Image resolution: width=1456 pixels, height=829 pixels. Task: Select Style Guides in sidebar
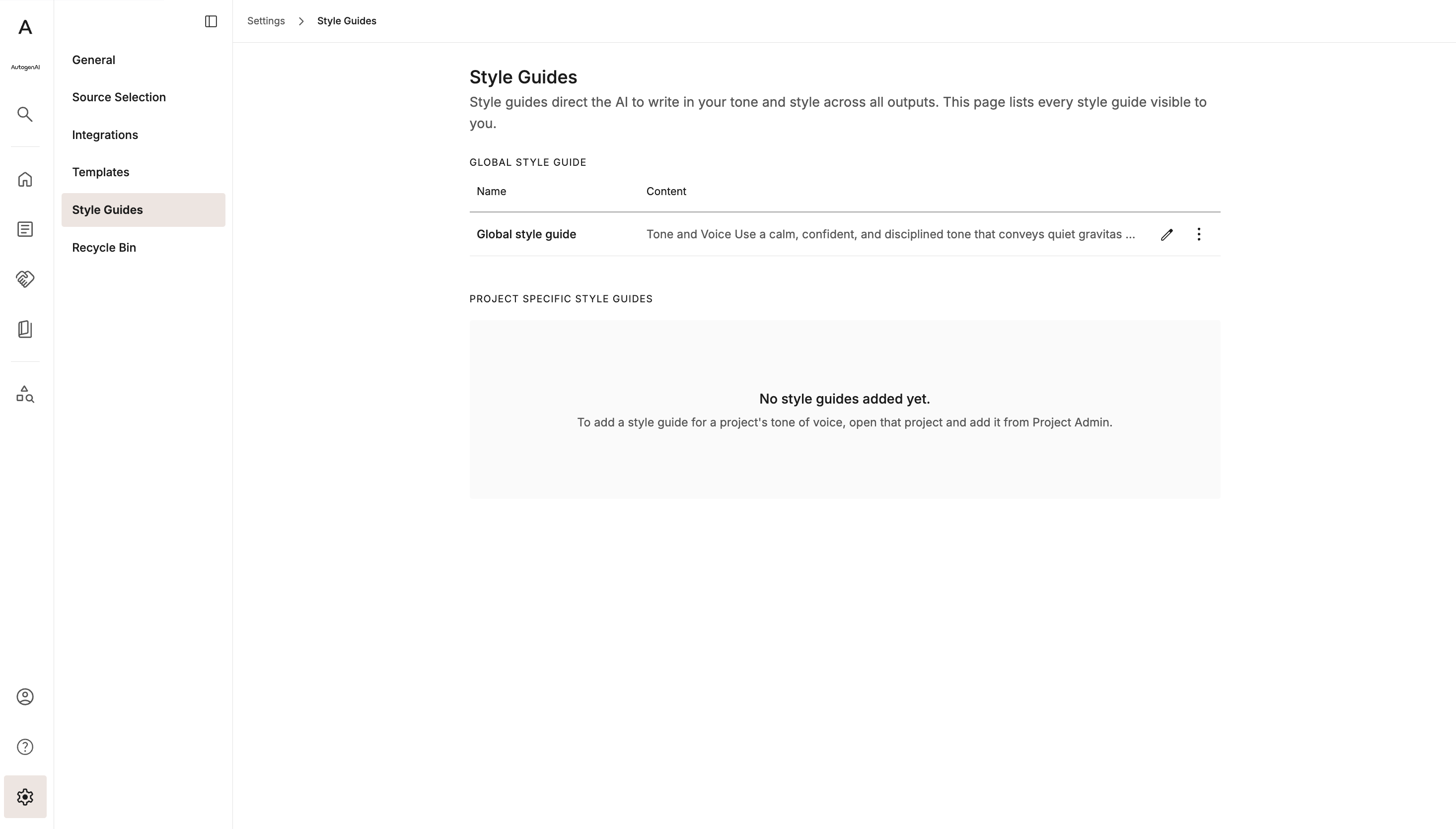[x=144, y=210]
